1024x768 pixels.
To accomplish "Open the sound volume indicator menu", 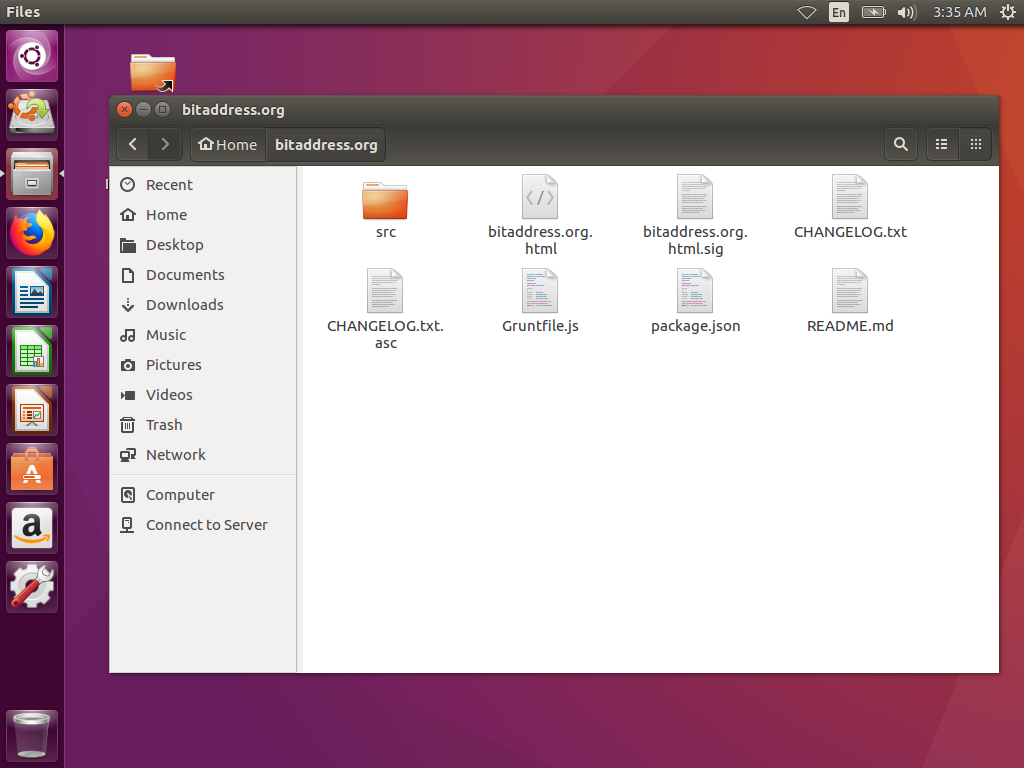I will click(906, 12).
